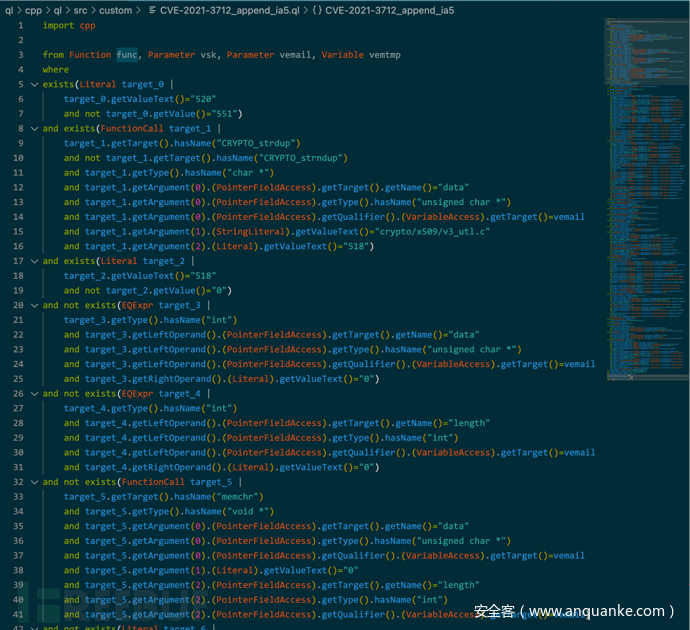Click line number 26 in the gutter

(x=18, y=393)
